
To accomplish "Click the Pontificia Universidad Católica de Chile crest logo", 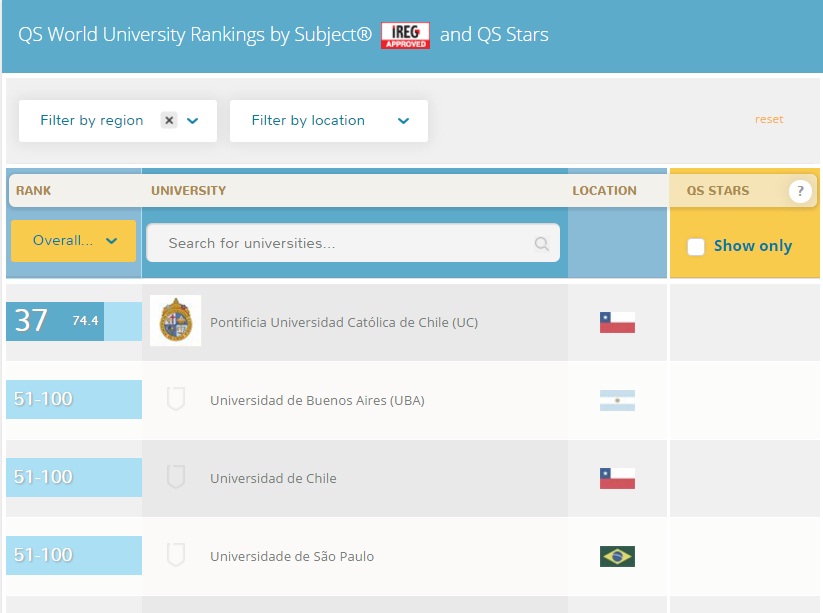I will 175,321.
